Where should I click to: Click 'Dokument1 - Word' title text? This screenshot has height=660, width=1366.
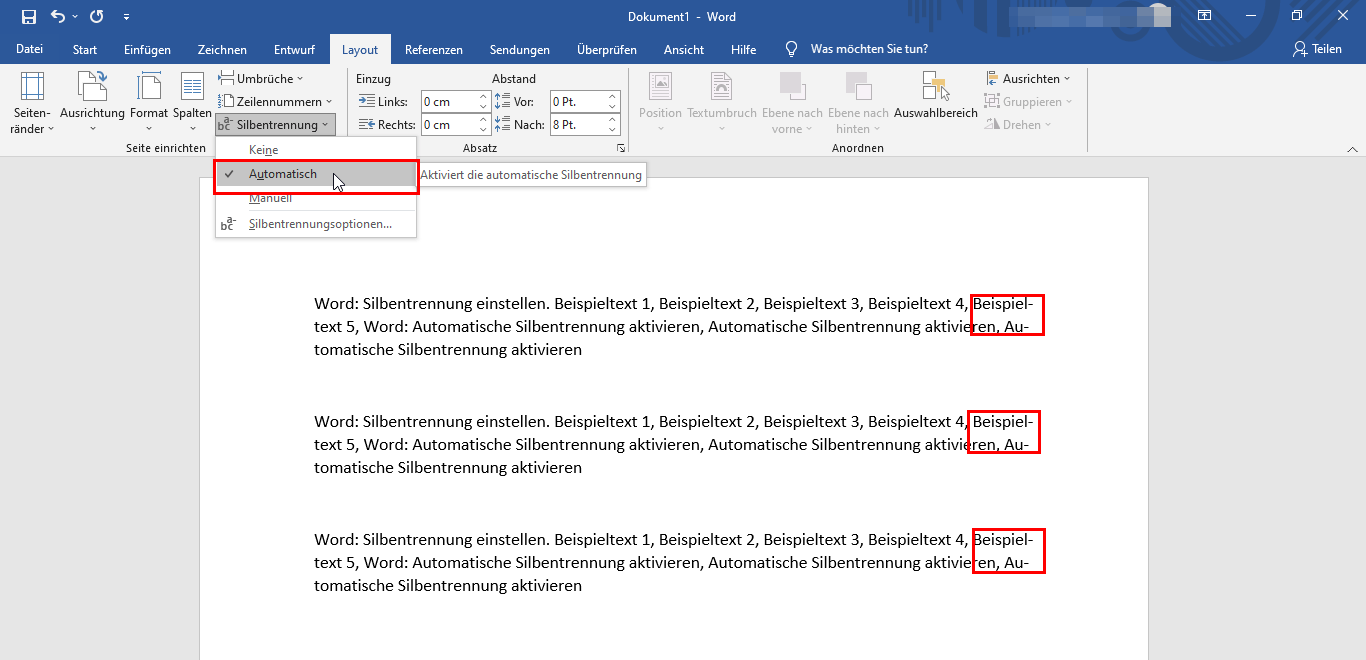(683, 17)
